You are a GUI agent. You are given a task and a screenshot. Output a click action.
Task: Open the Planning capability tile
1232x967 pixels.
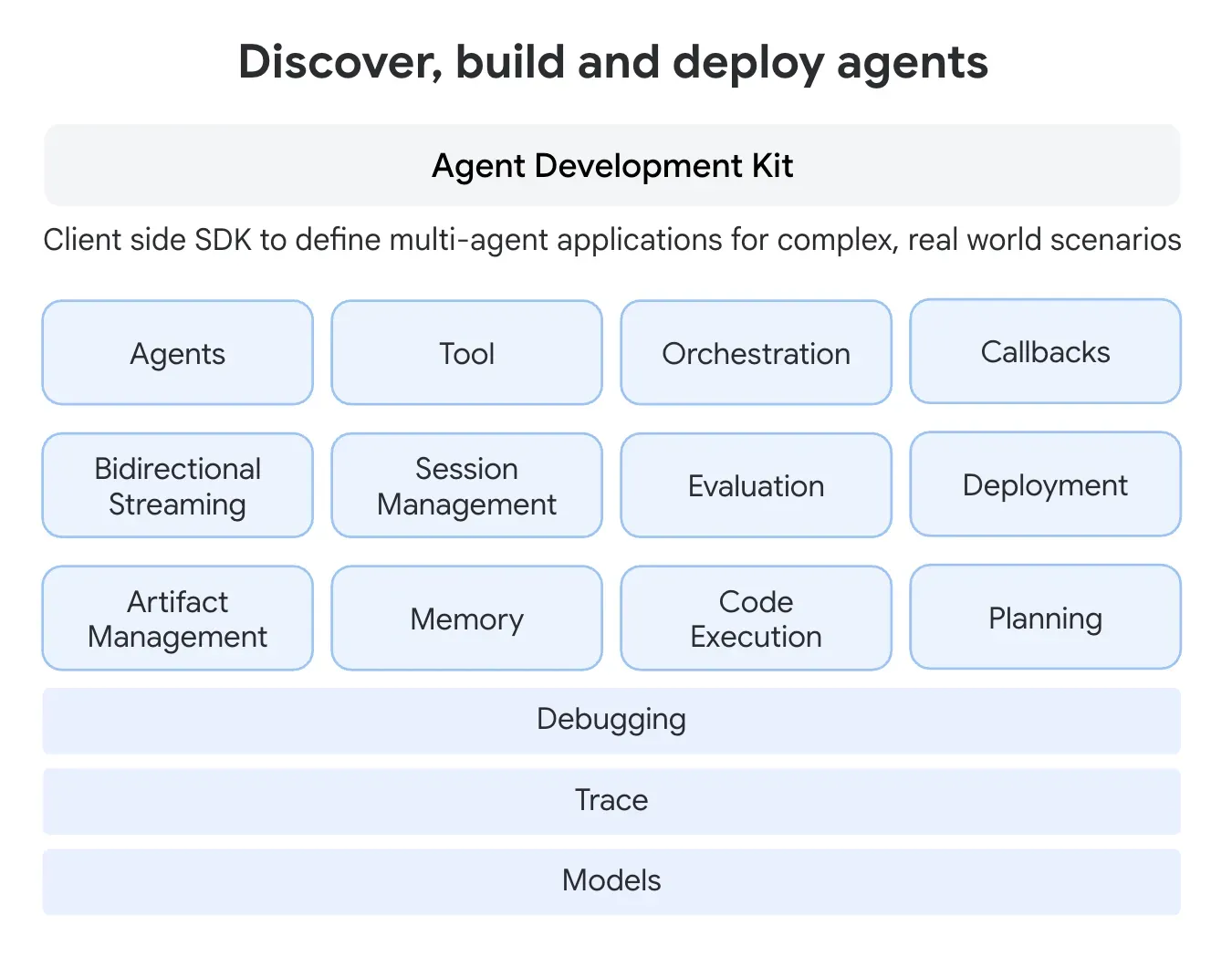coord(1045,618)
